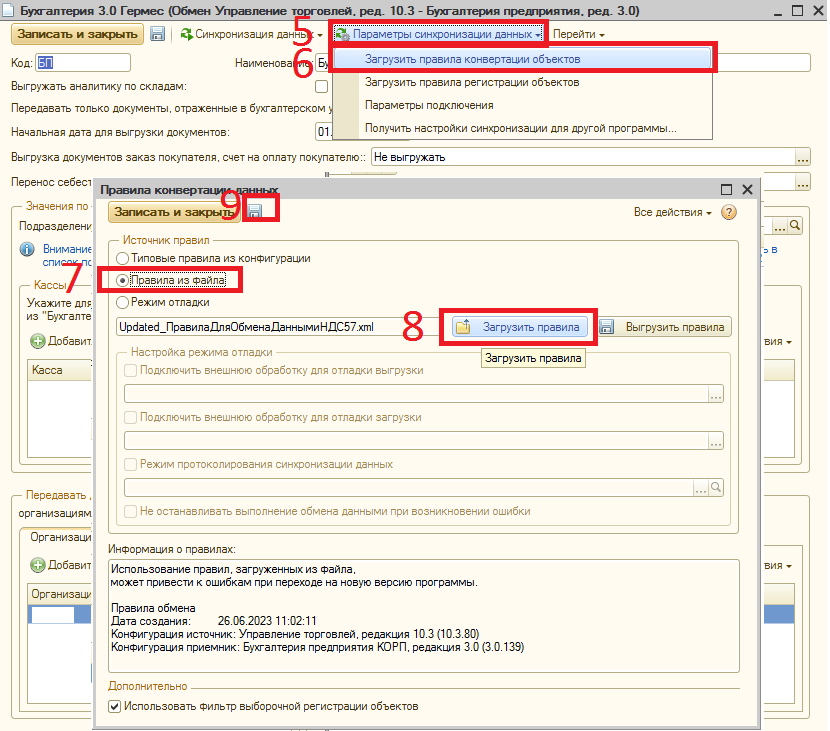830x731 pixels.
Task: Click the document icon in the main window title
Action: [8, 10]
